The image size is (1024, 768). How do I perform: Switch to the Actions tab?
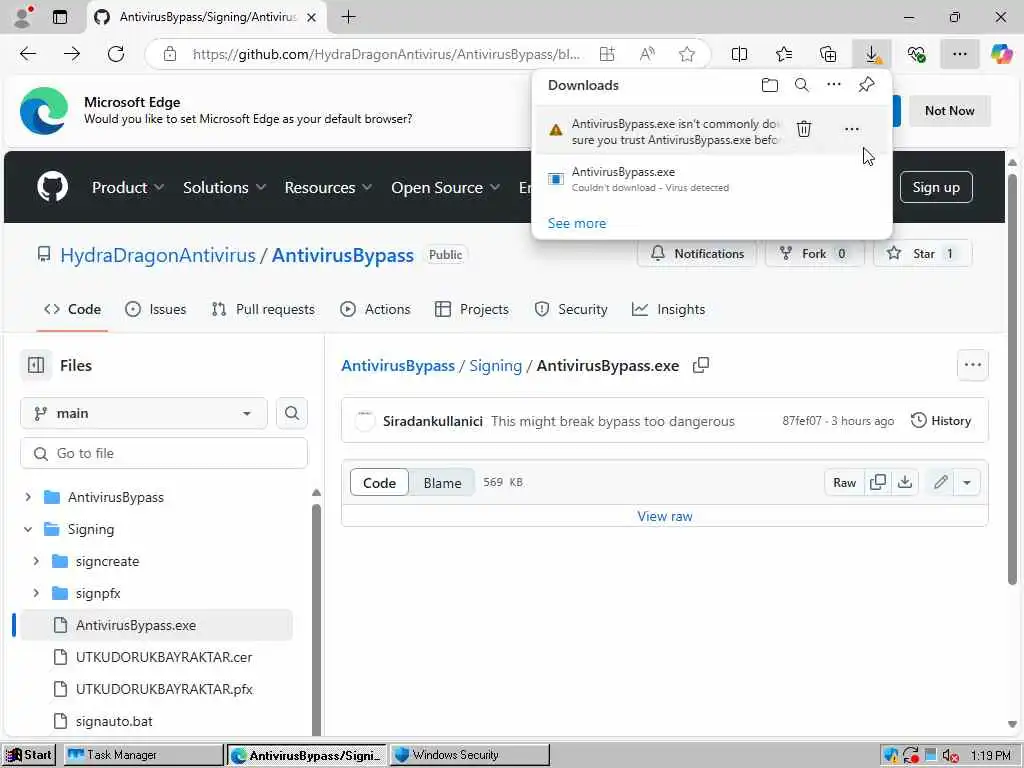[x=376, y=310]
